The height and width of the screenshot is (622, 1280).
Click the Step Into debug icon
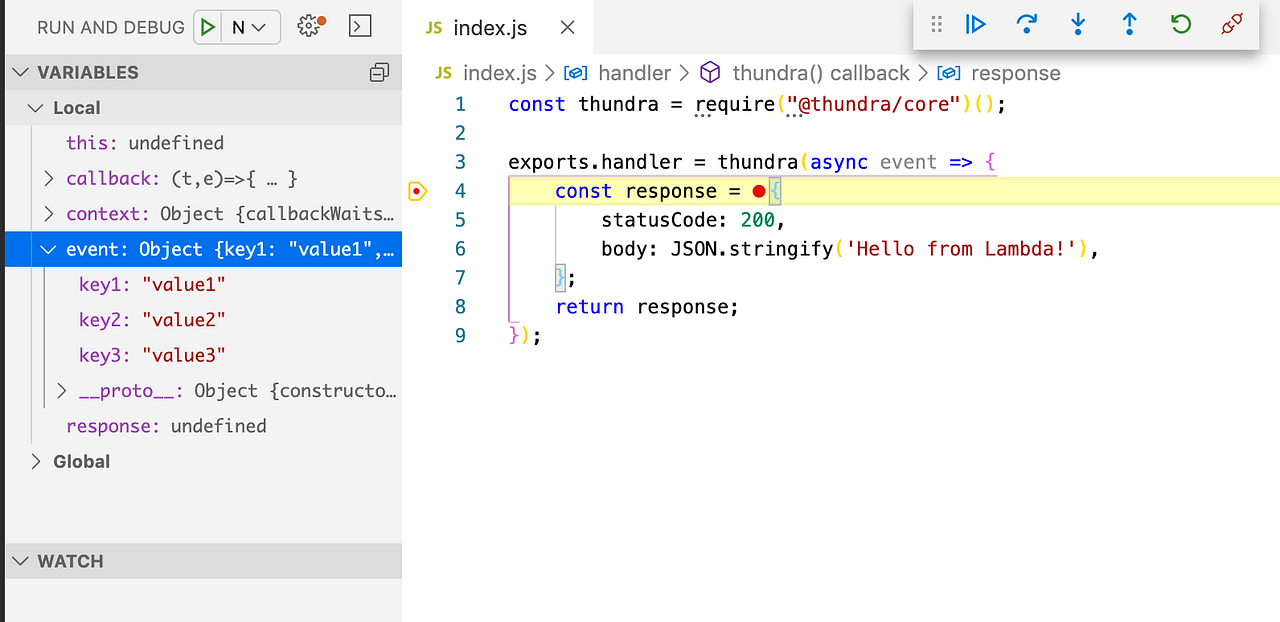(x=1078, y=24)
